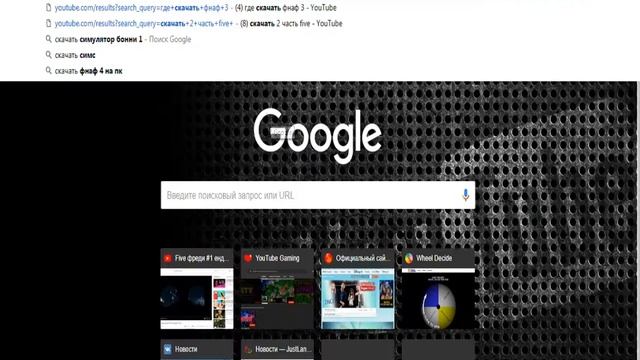This screenshot has width=640, height=360.
Task: Open the YouTube suggestion for 'скачать 2 часть five'
Action: [198, 23]
